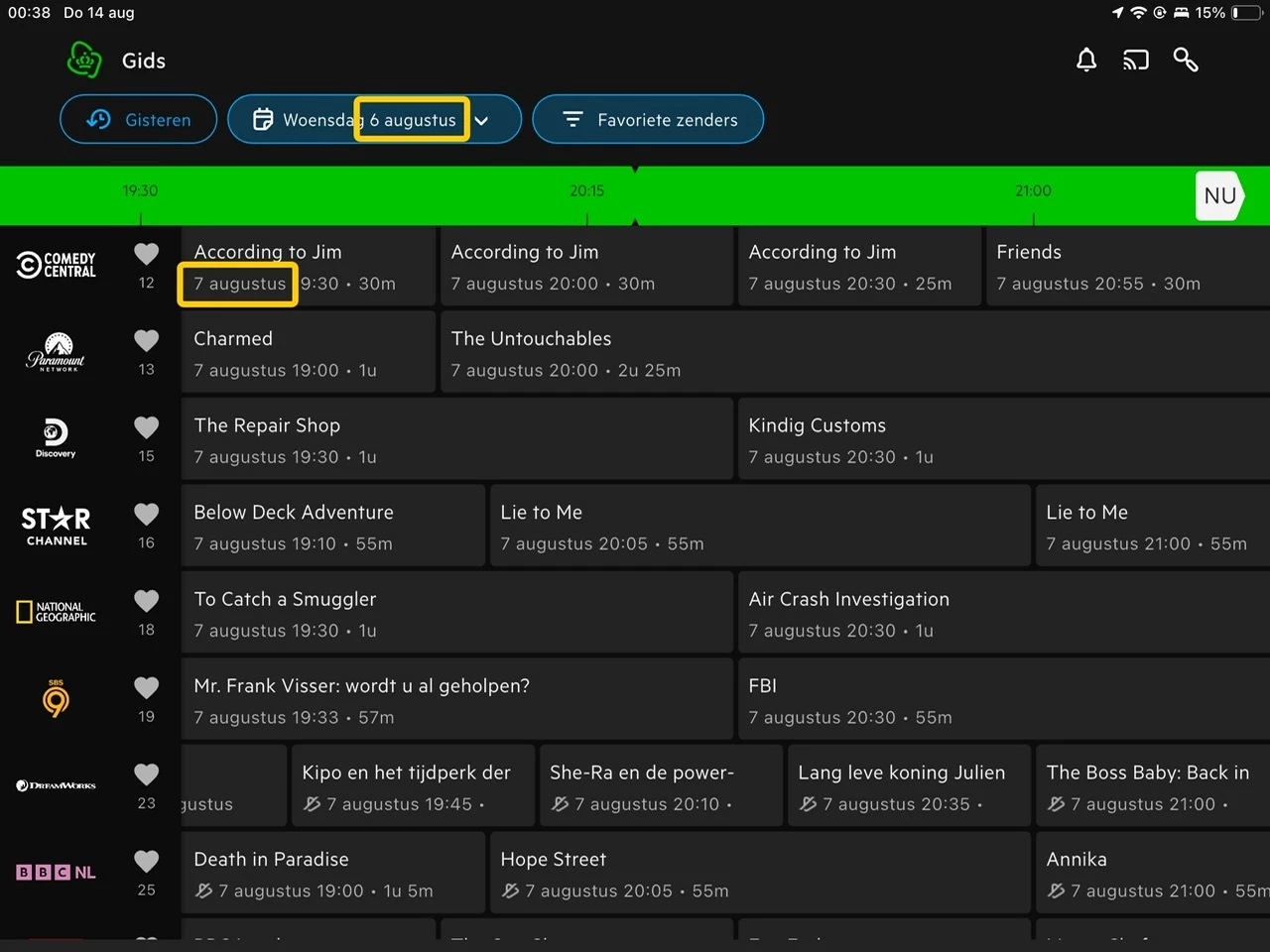Jump to now with the NU button
1270x952 pixels.
[1219, 195]
